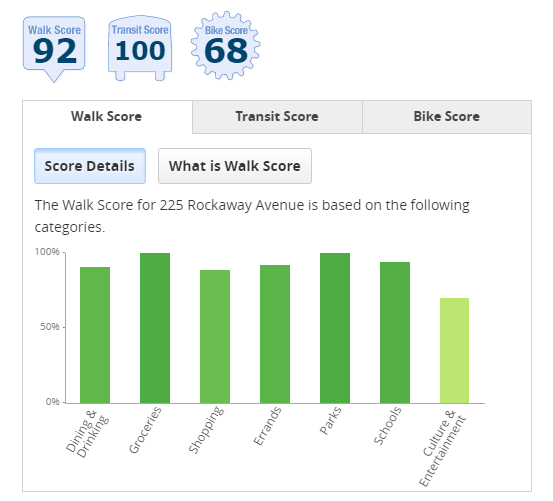Viewport: 553px width, 501px height.
Task: Click the 100% axis label
Action: (x=47, y=252)
